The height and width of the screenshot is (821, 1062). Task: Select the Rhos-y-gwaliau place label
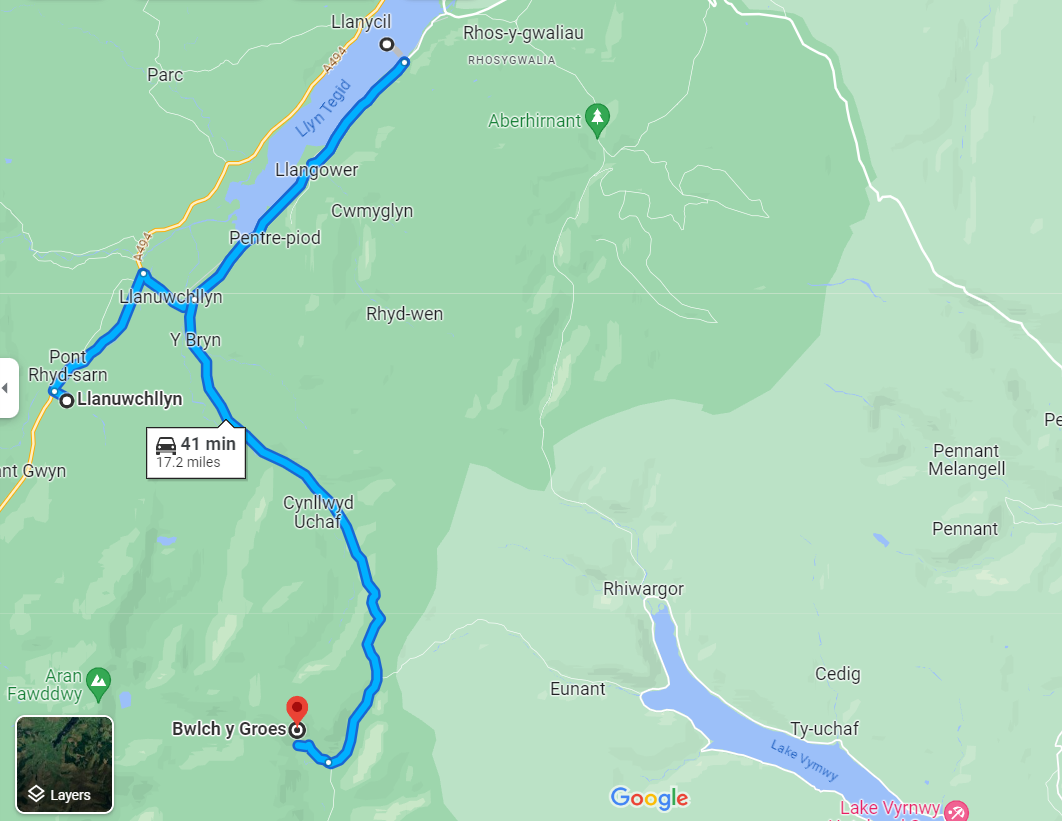[523, 33]
